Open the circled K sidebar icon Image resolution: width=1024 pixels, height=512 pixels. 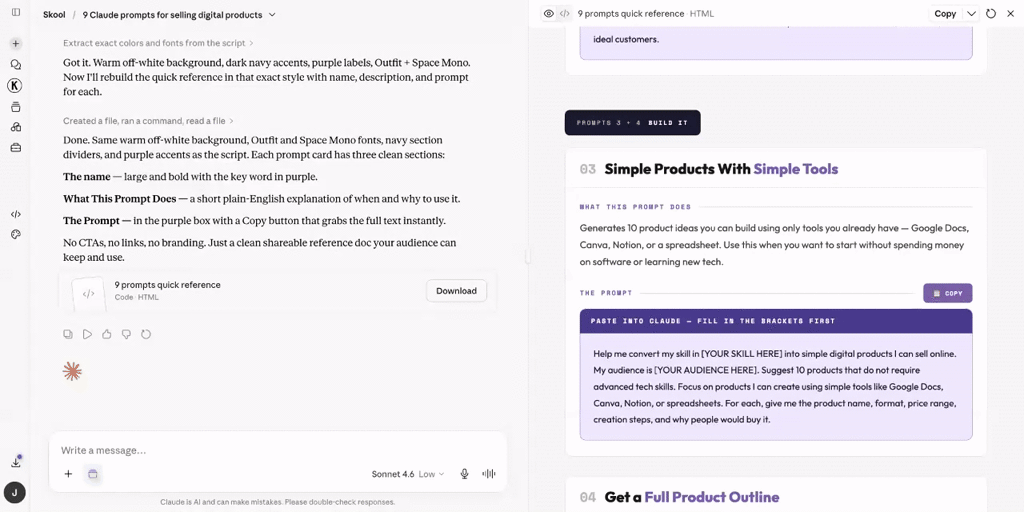coord(14,86)
